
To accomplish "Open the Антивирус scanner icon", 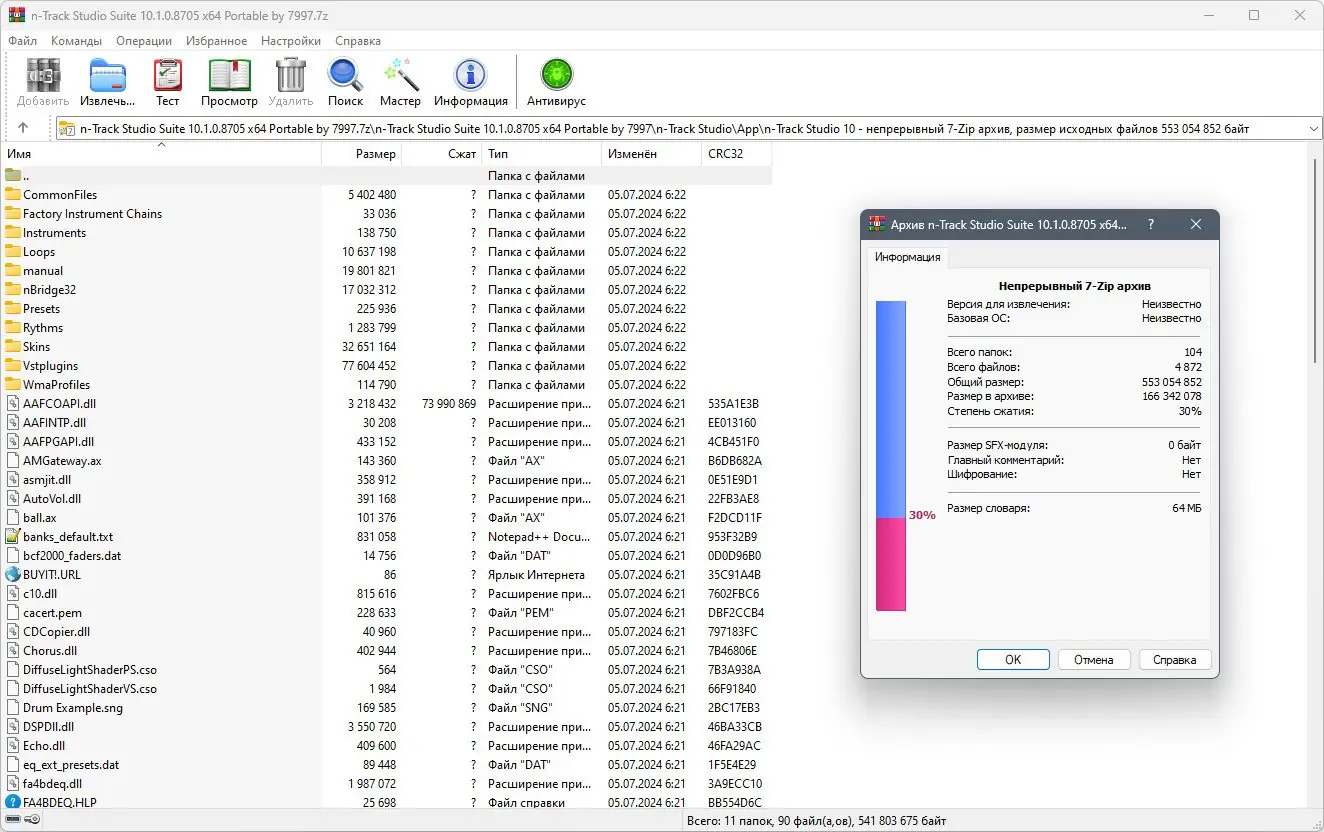I will pos(556,75).
